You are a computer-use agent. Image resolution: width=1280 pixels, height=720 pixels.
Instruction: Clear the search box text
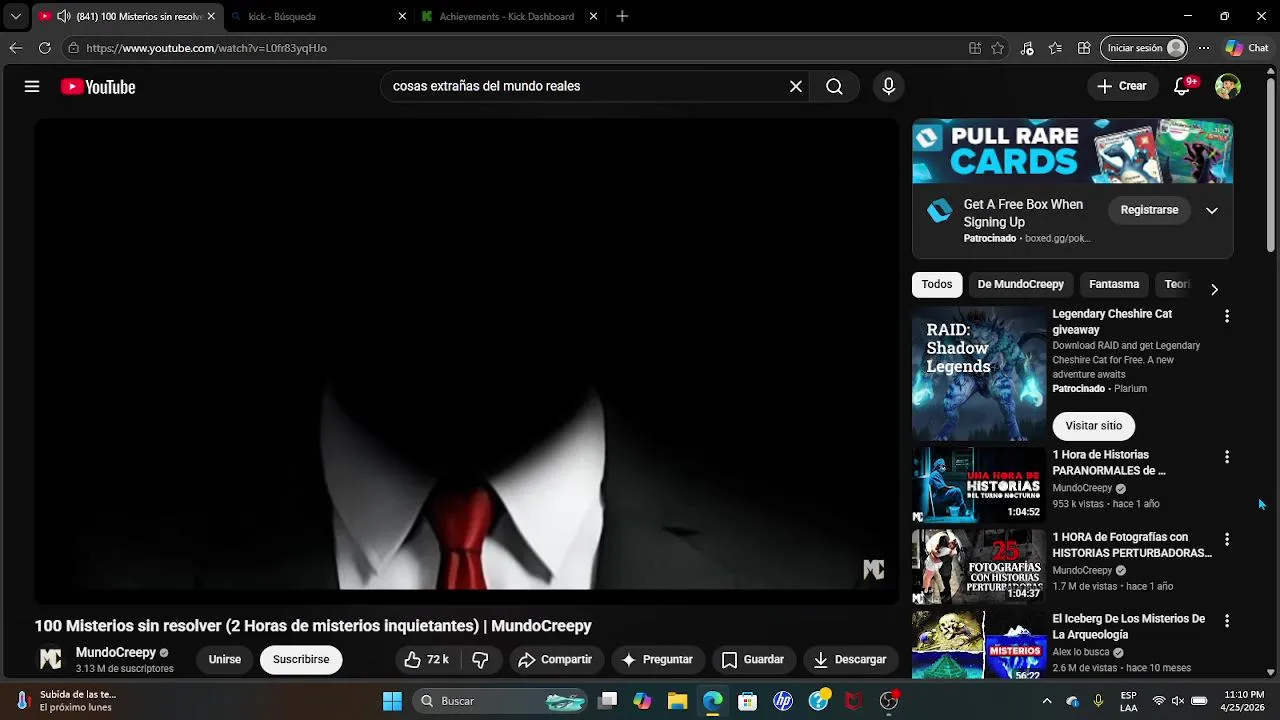click(x=796, y=87)
